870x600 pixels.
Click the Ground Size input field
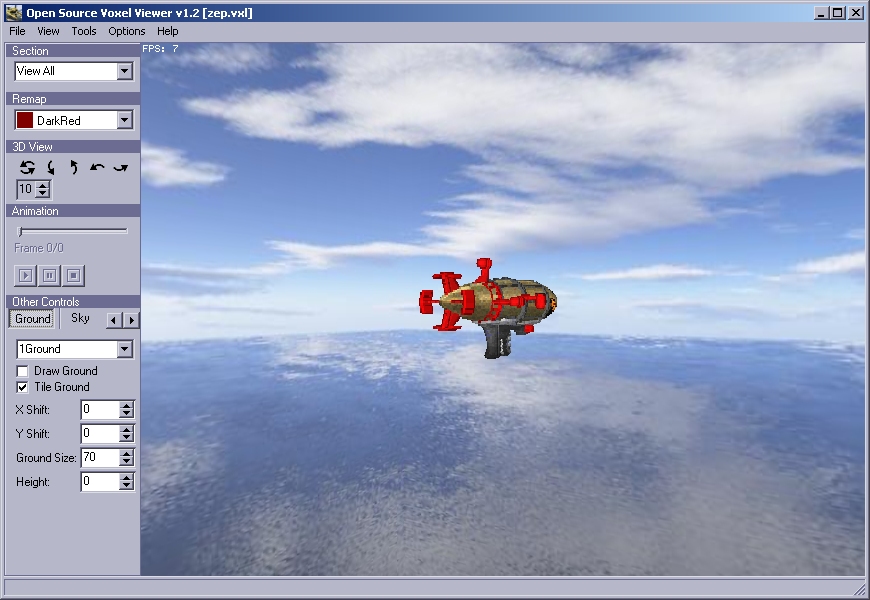tap(99, 457)
